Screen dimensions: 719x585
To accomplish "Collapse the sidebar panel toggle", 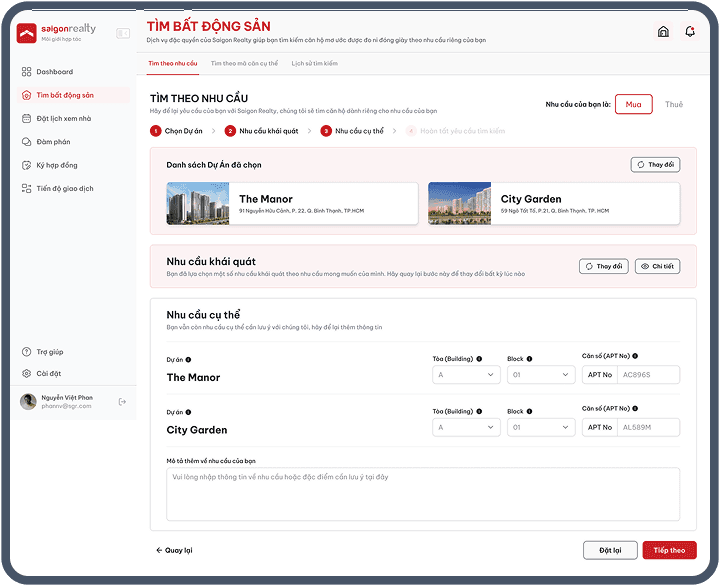I will click(x=123, y=33).
